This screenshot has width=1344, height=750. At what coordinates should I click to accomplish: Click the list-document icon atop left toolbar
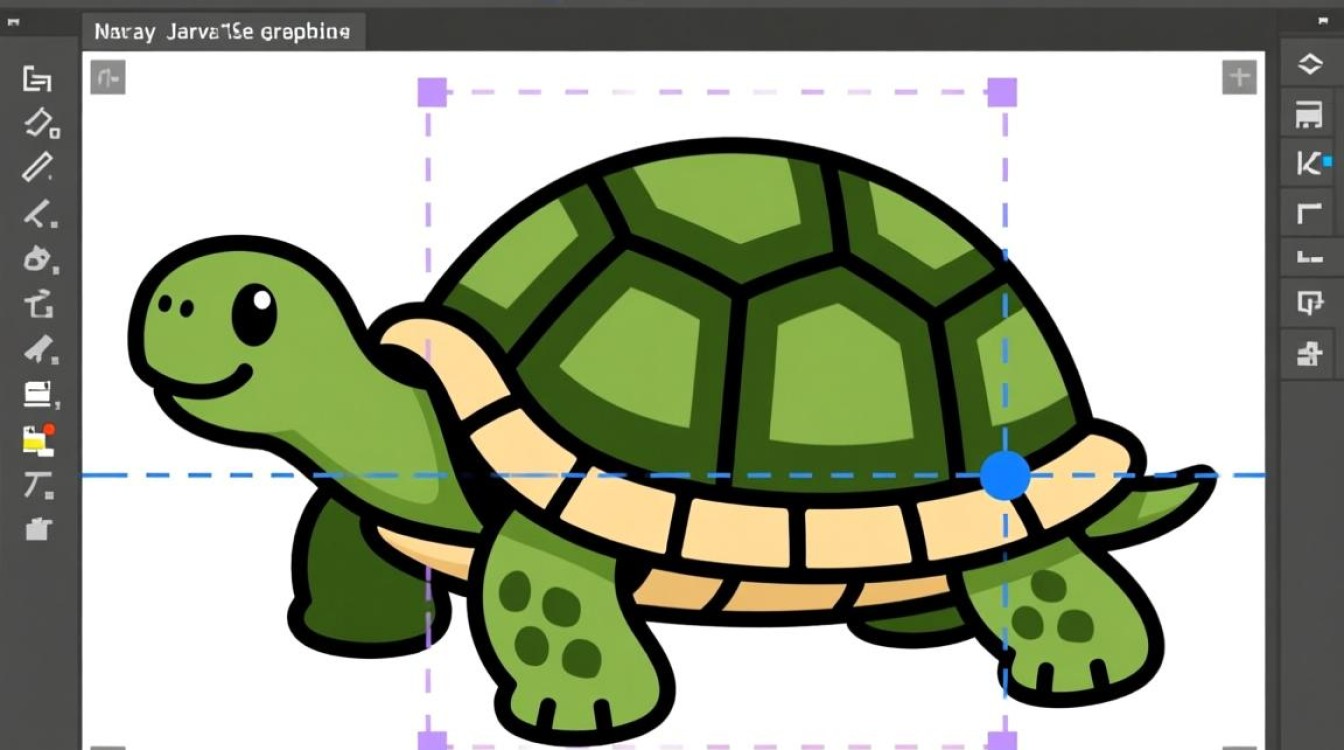[x=37, y=79]
